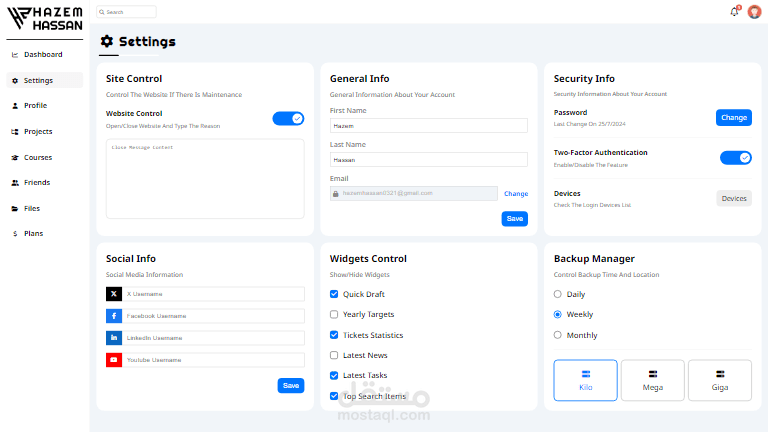Viewport: 768px width, 432px height.
Task: Select the Daily backup radio button
Action: pyautogui.click(x=557, y=294)
